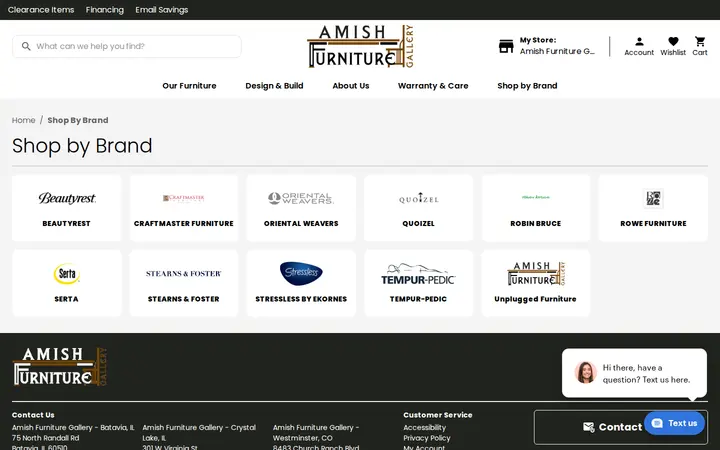This screenshot has height=450, width=720.
Task: Click the Contact envelope icon
Action: coord(588,427)
